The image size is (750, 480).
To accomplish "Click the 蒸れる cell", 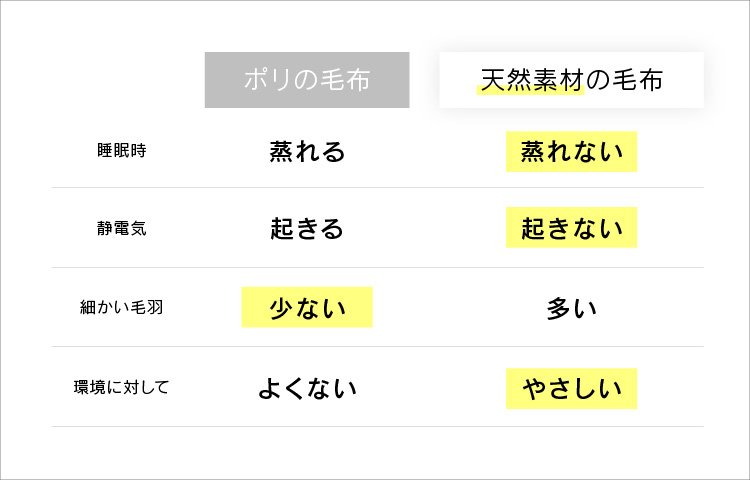I will click(x=307, y=151).
